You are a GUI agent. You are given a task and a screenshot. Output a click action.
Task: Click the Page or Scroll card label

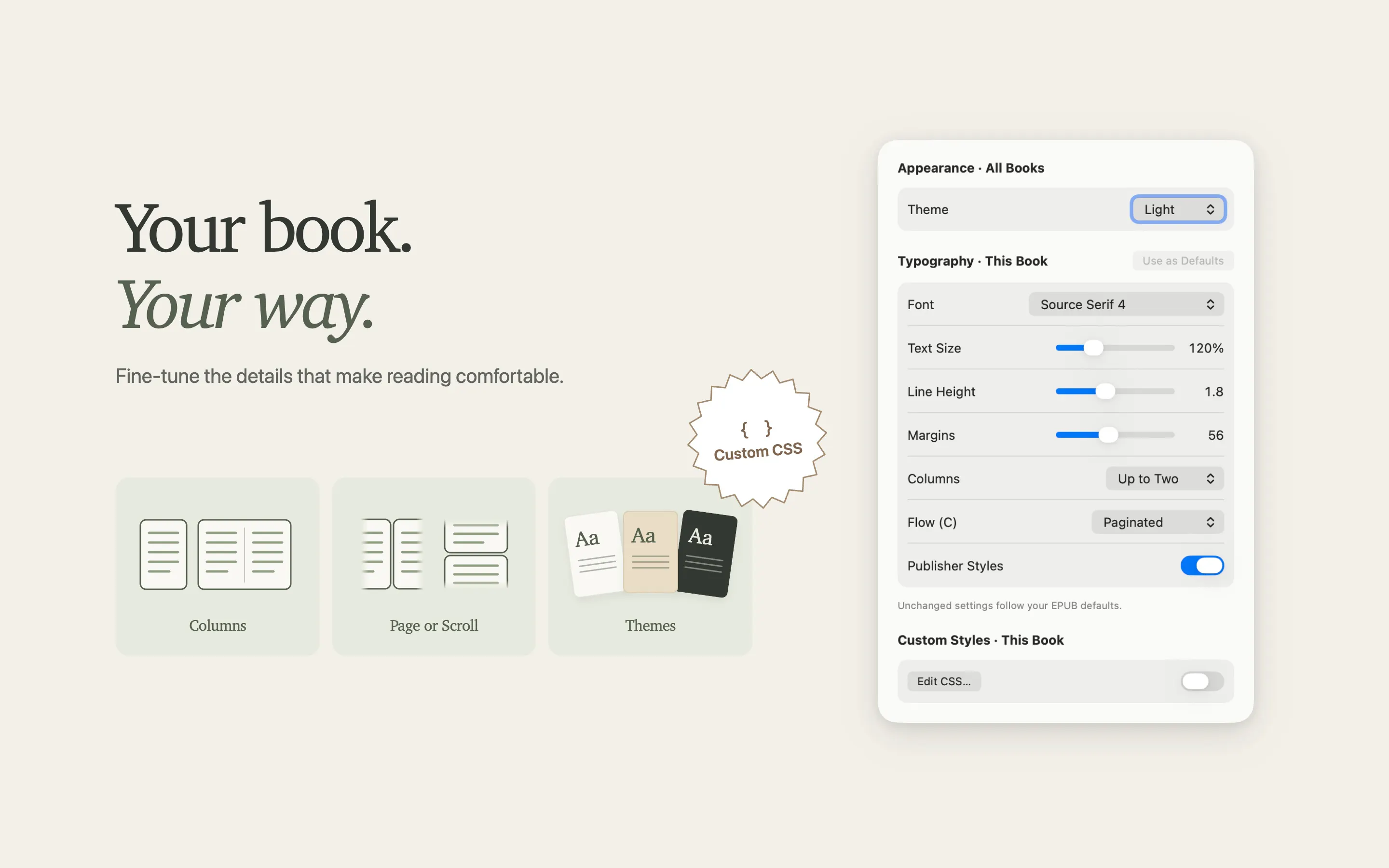pos(434,626)
